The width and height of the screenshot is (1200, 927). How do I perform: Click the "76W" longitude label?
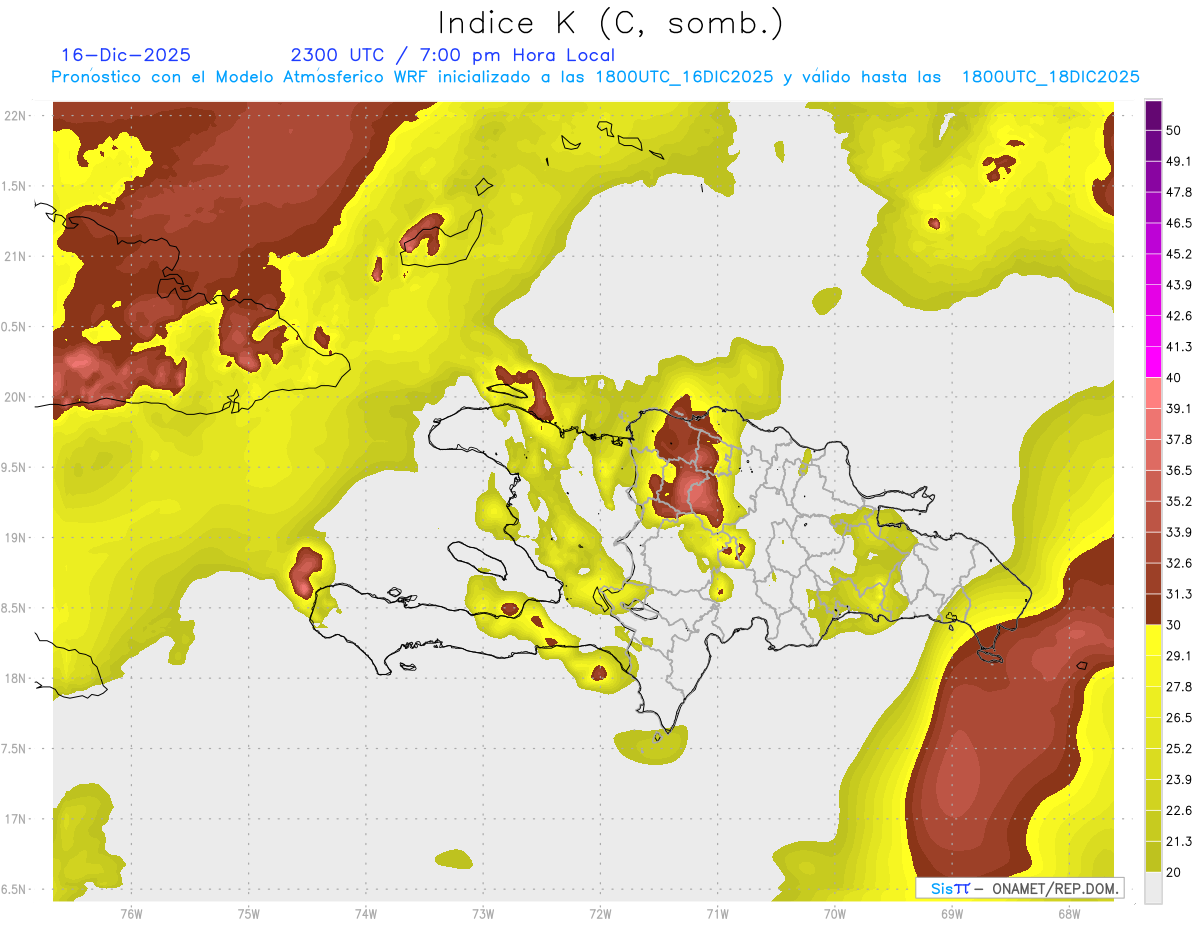click(x=131, y=914)
